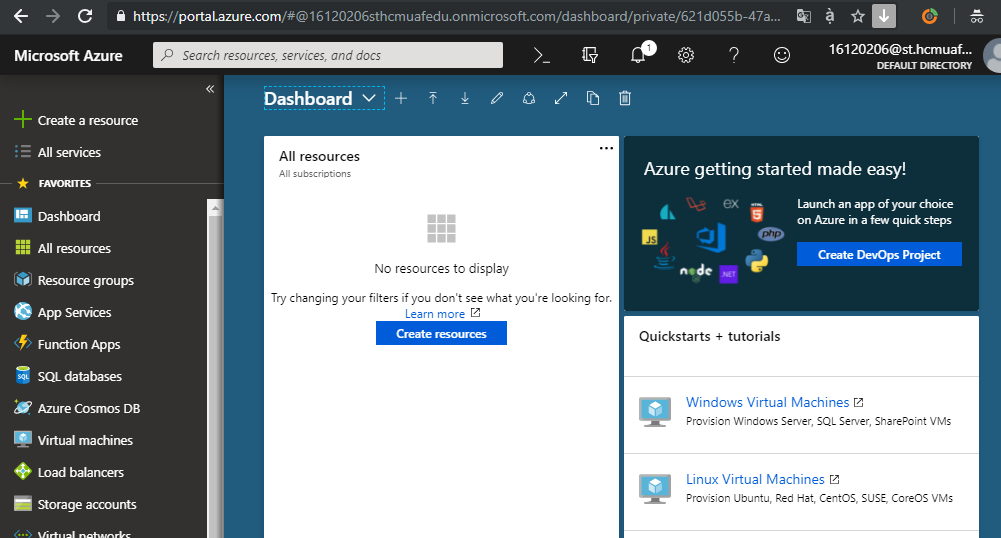Collapse the left sidebar menu

pos(210,89)
